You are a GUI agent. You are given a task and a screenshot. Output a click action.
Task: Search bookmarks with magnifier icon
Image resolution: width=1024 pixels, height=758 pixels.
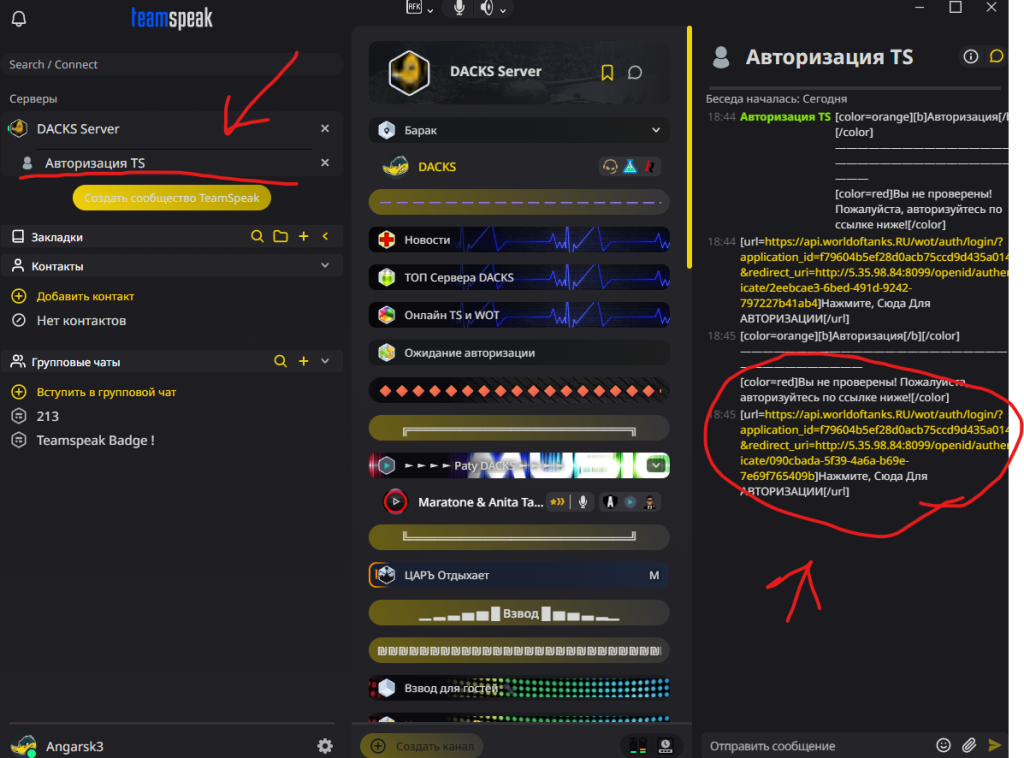257,236
